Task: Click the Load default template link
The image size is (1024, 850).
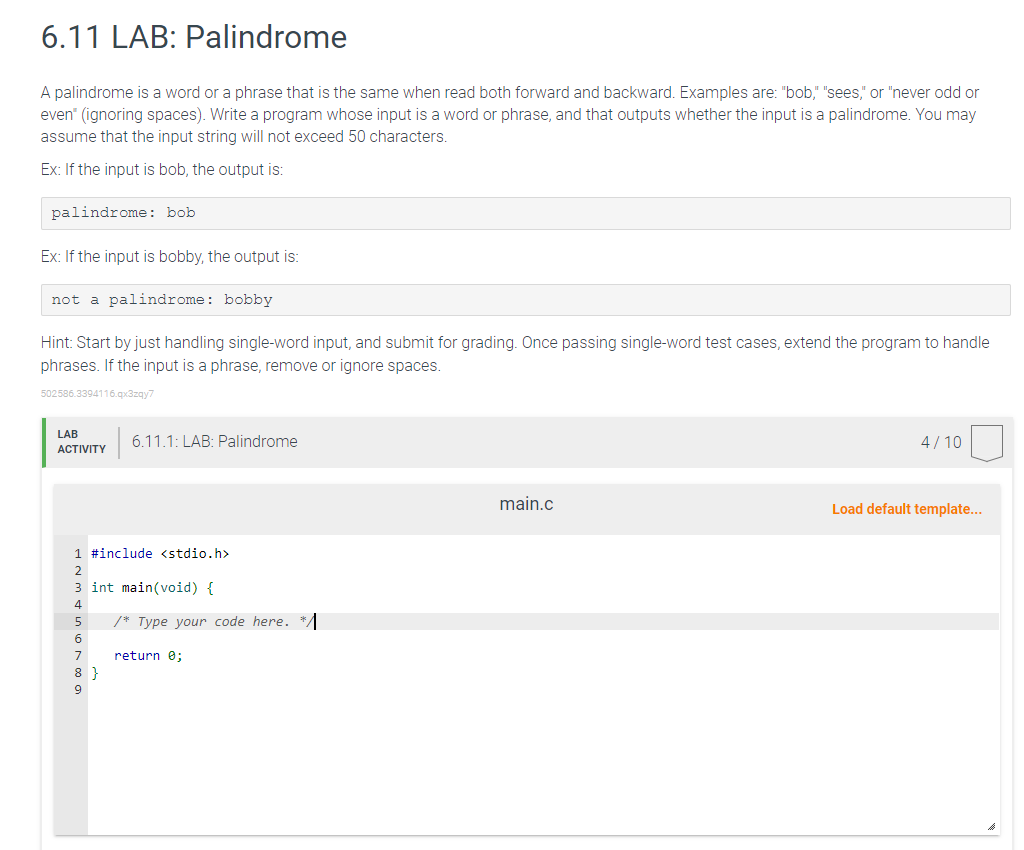Action: 906,509
